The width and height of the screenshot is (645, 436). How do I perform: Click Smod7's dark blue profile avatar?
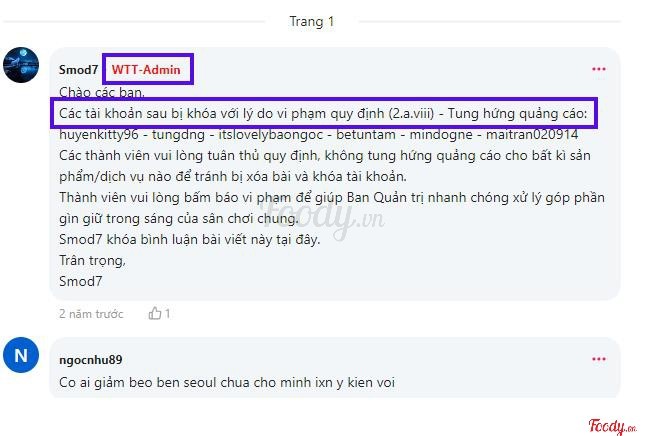[21, 65]
